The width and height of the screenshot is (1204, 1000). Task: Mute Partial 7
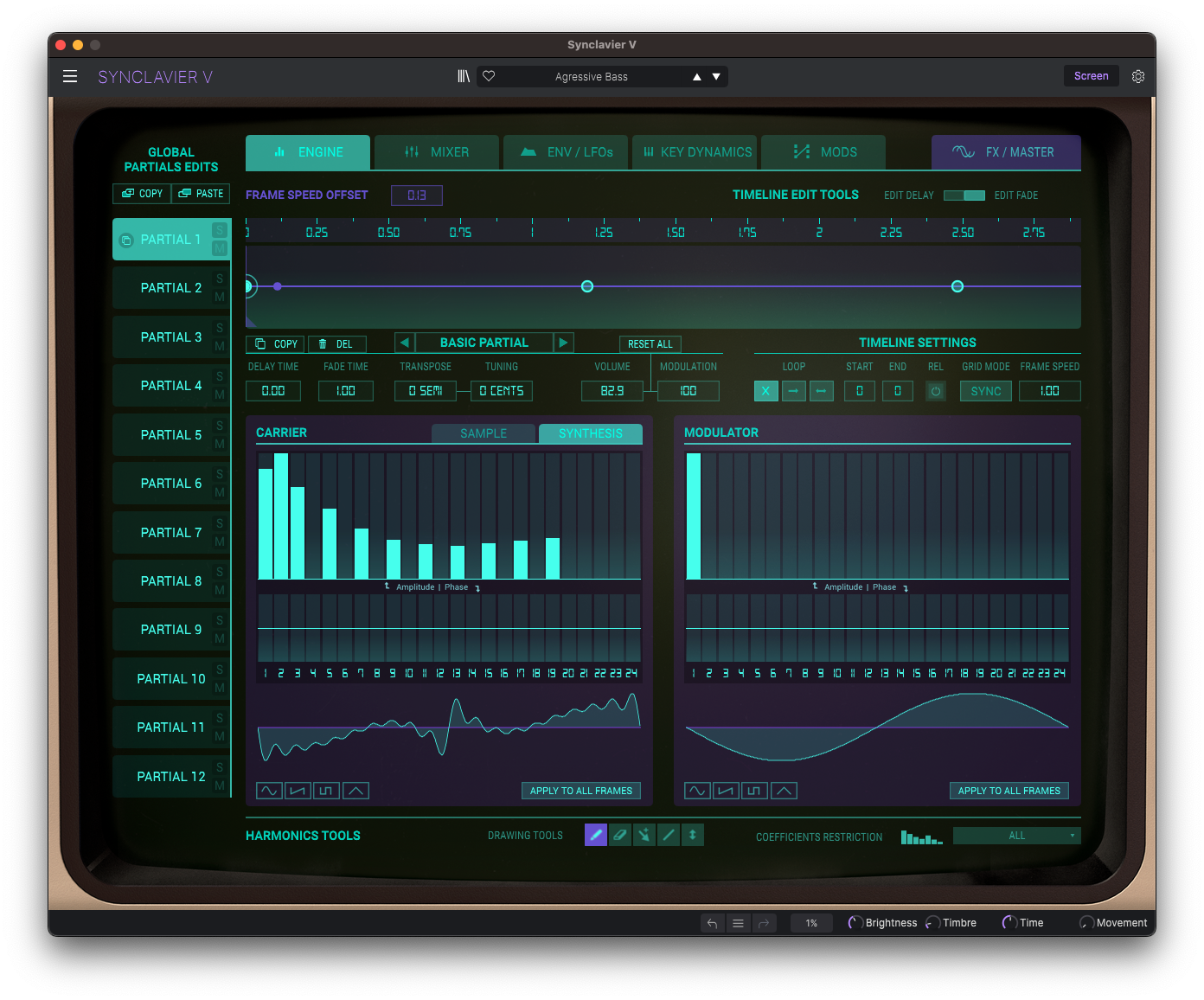click(x=220, y=542)
